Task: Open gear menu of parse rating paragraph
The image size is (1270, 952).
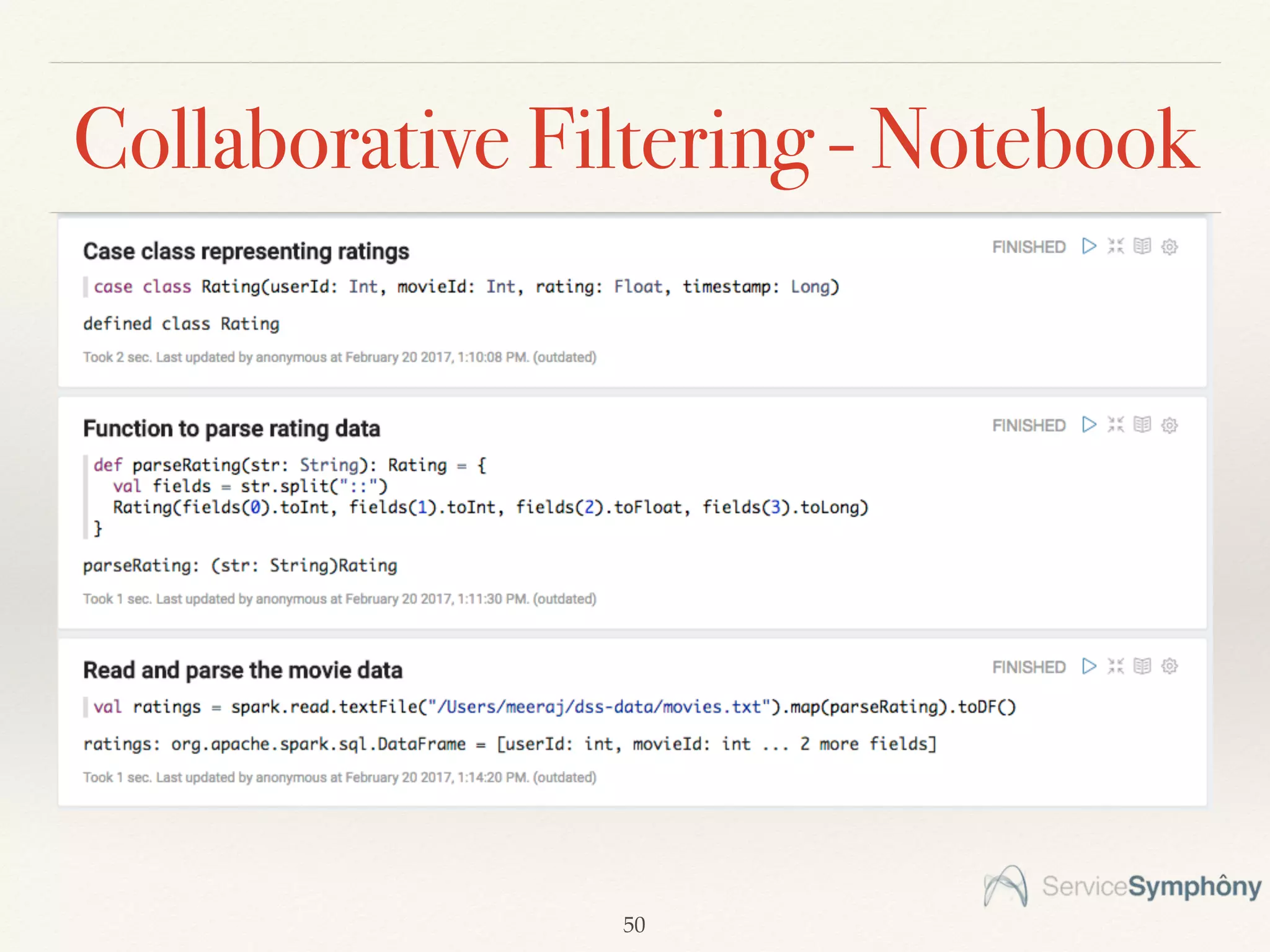Action: coord(1169,425)
